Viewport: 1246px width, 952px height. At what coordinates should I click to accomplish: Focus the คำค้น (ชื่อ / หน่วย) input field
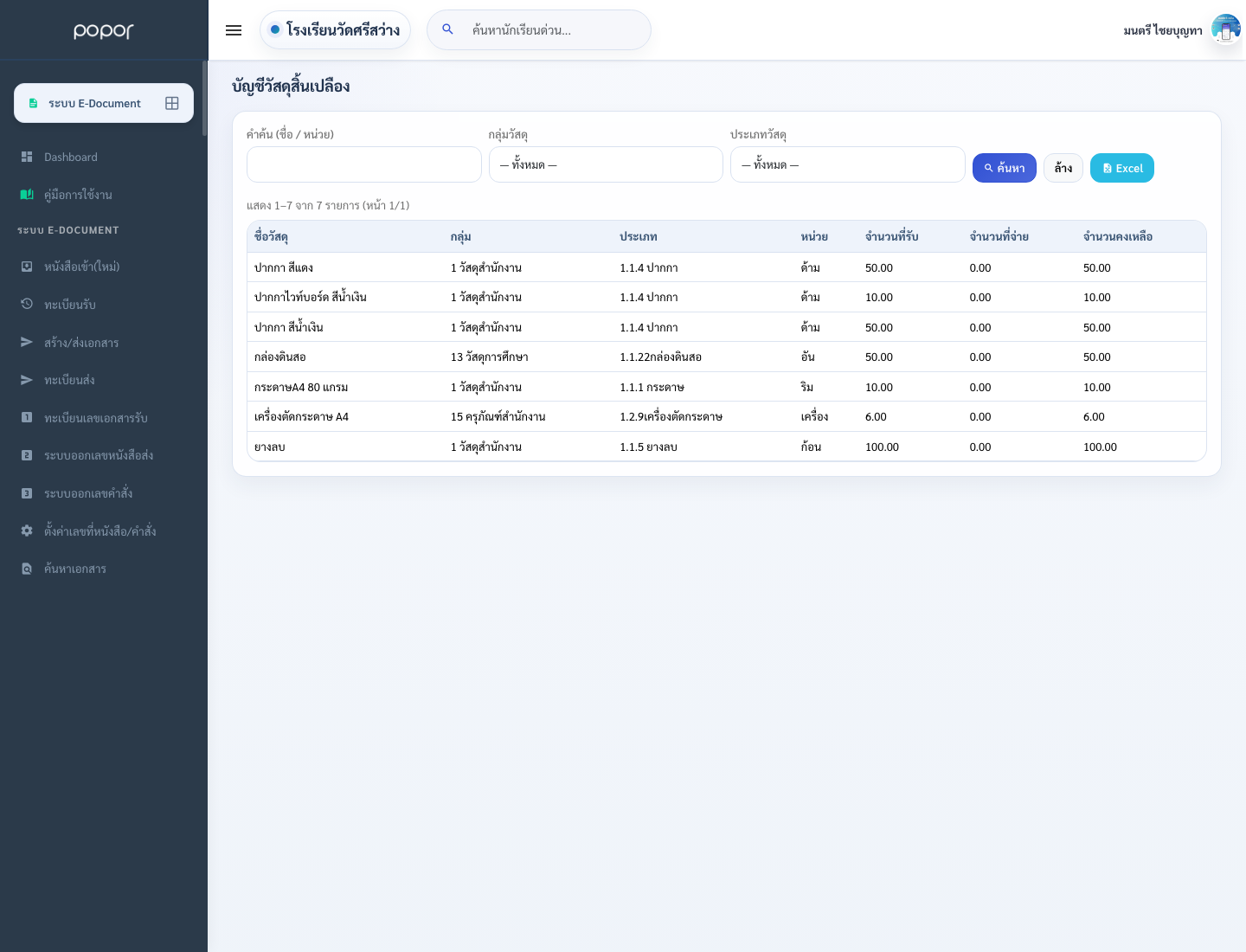pyautogui.click(x=364, y=164)
